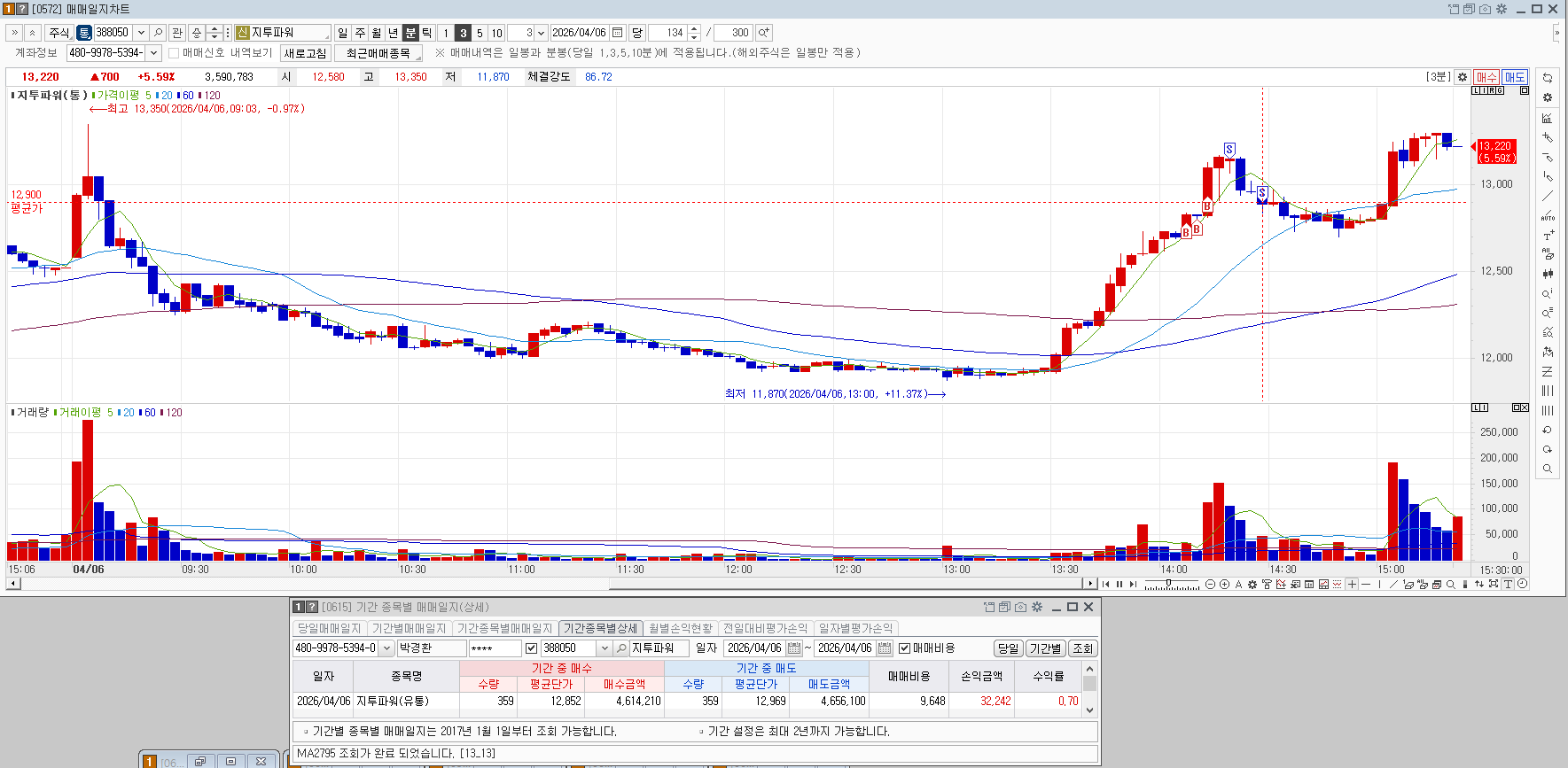Open 최근매매종목 dropdown
This screenshot has width=1568, height=768.
(378, 53)
